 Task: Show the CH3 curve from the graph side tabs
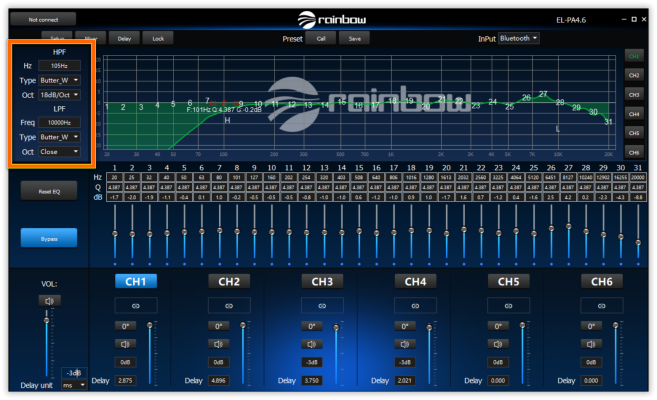(634, 95)
